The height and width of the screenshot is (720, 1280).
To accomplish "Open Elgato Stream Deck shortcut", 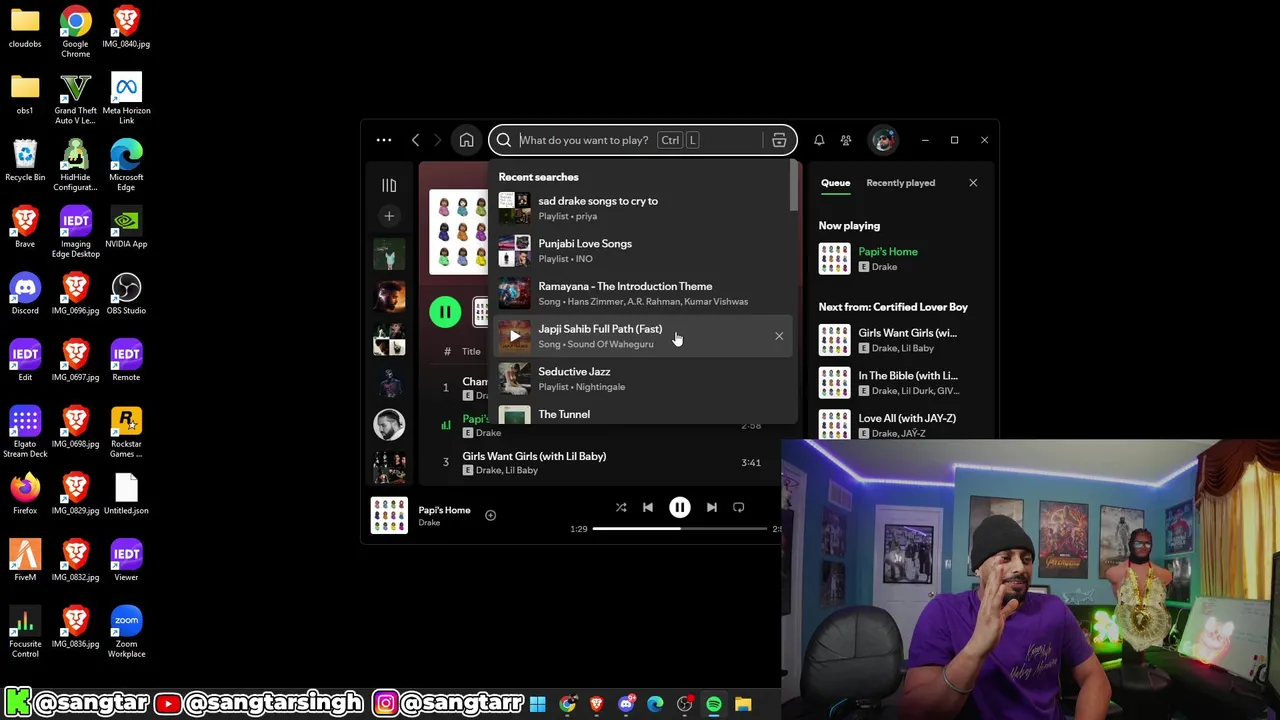I will [x=25, y=432].
